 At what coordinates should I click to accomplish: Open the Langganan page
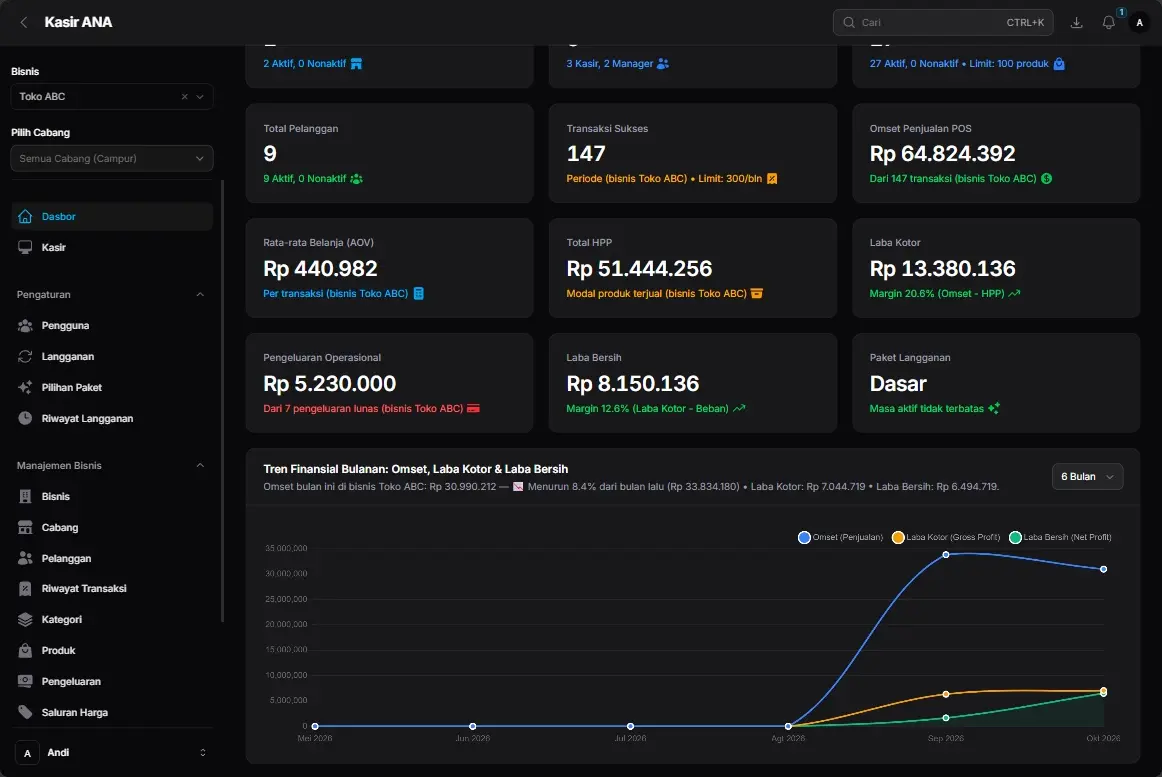(x=112, y=357)
